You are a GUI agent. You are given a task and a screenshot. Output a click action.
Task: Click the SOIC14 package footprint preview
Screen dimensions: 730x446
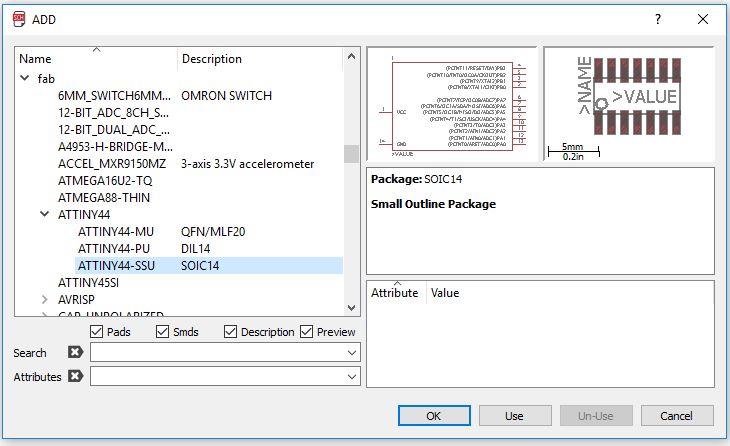coord(629,103)
